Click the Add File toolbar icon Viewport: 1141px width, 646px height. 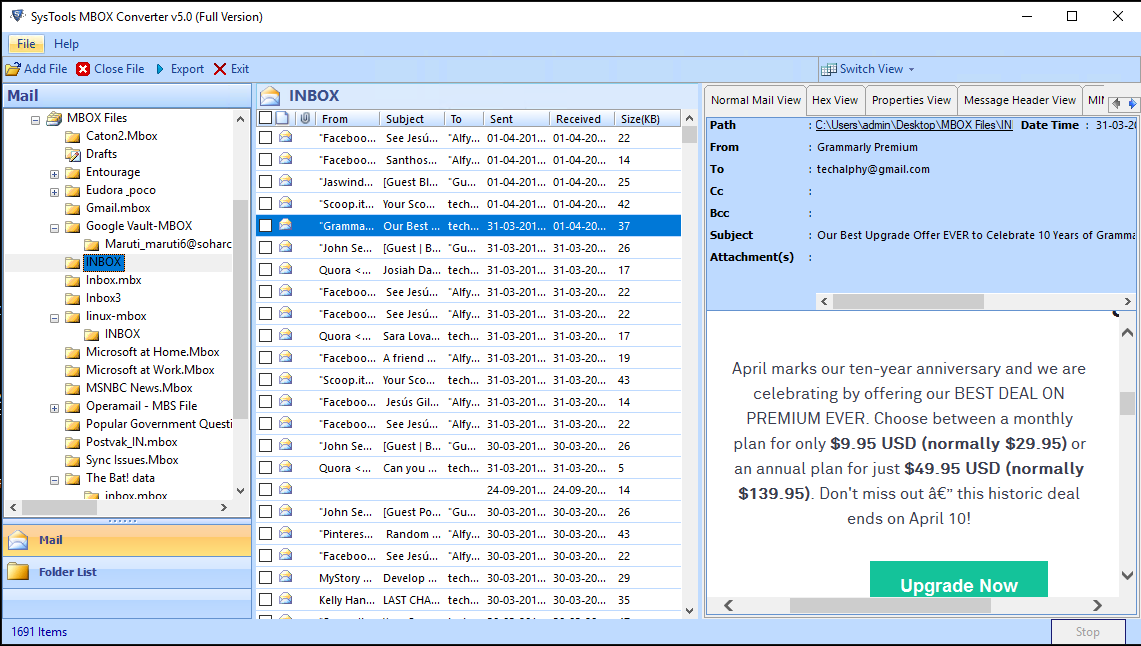pos(13,69)
